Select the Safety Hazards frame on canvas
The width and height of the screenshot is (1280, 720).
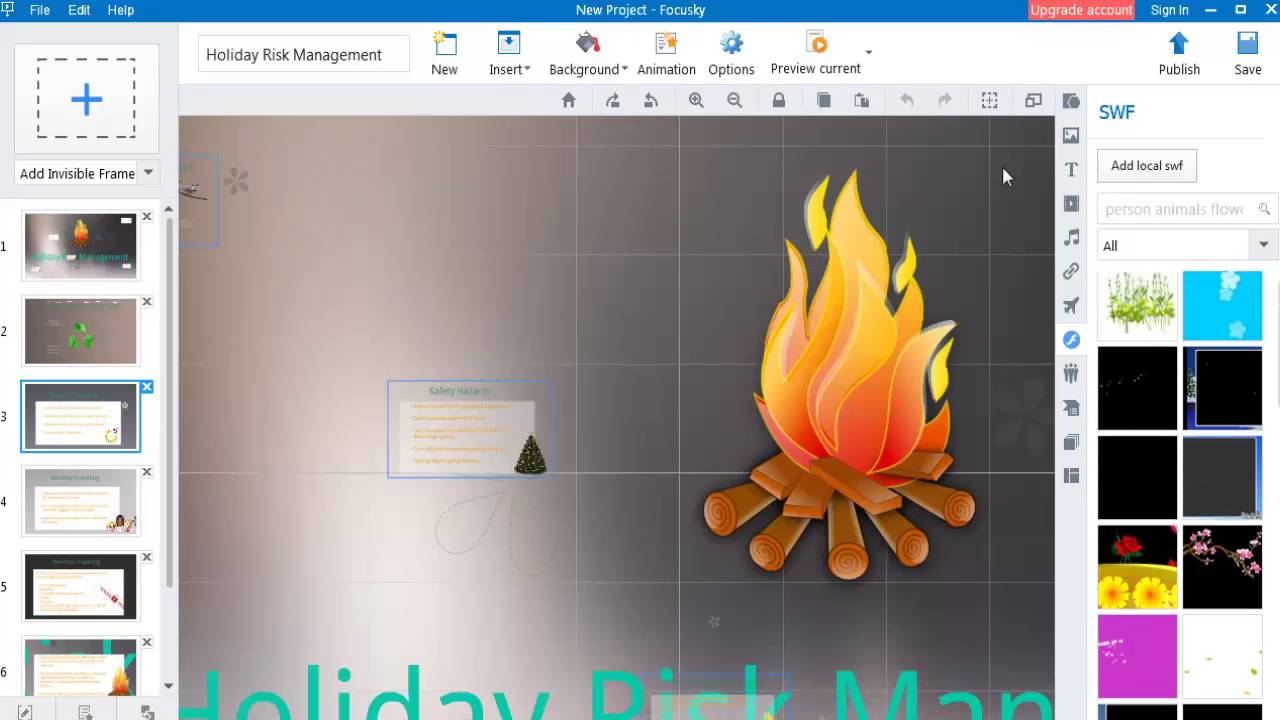pyautogui.click(x=468, y=429)
